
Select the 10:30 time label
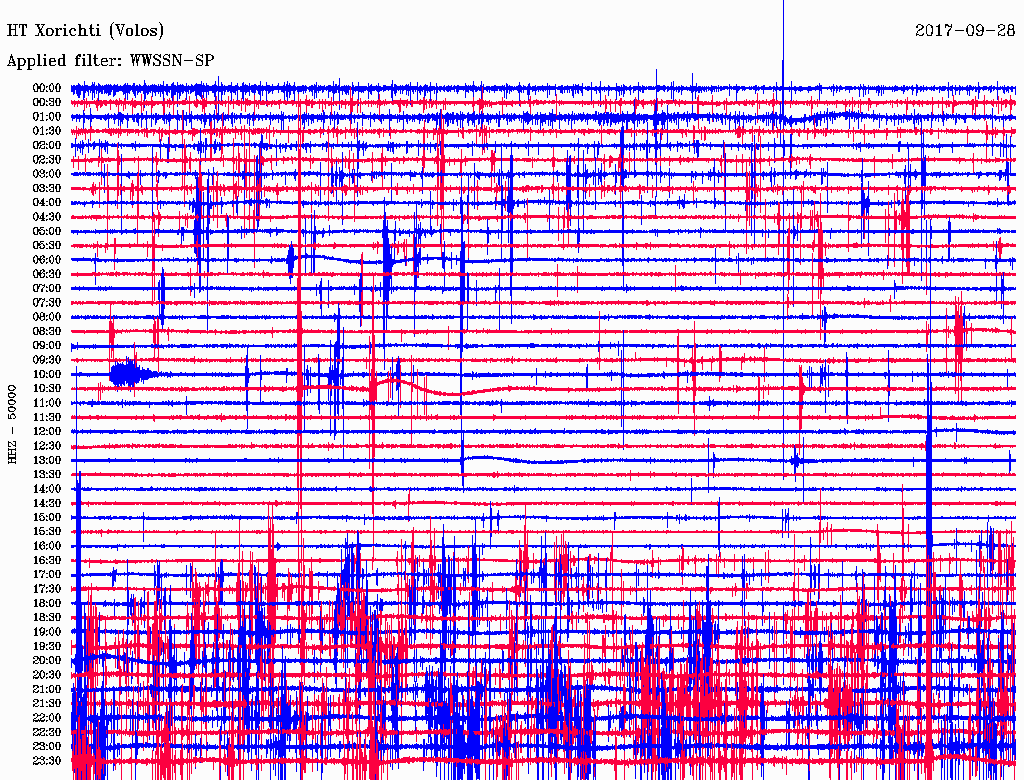pyautogui.click(x=47, y=389)
